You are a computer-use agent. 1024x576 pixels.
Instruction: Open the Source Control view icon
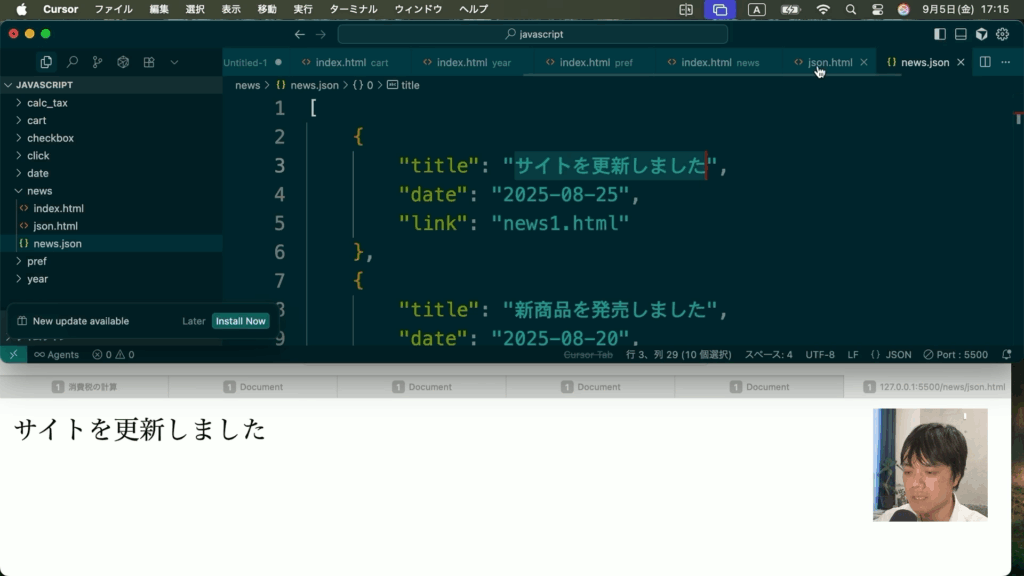[97, 62]
